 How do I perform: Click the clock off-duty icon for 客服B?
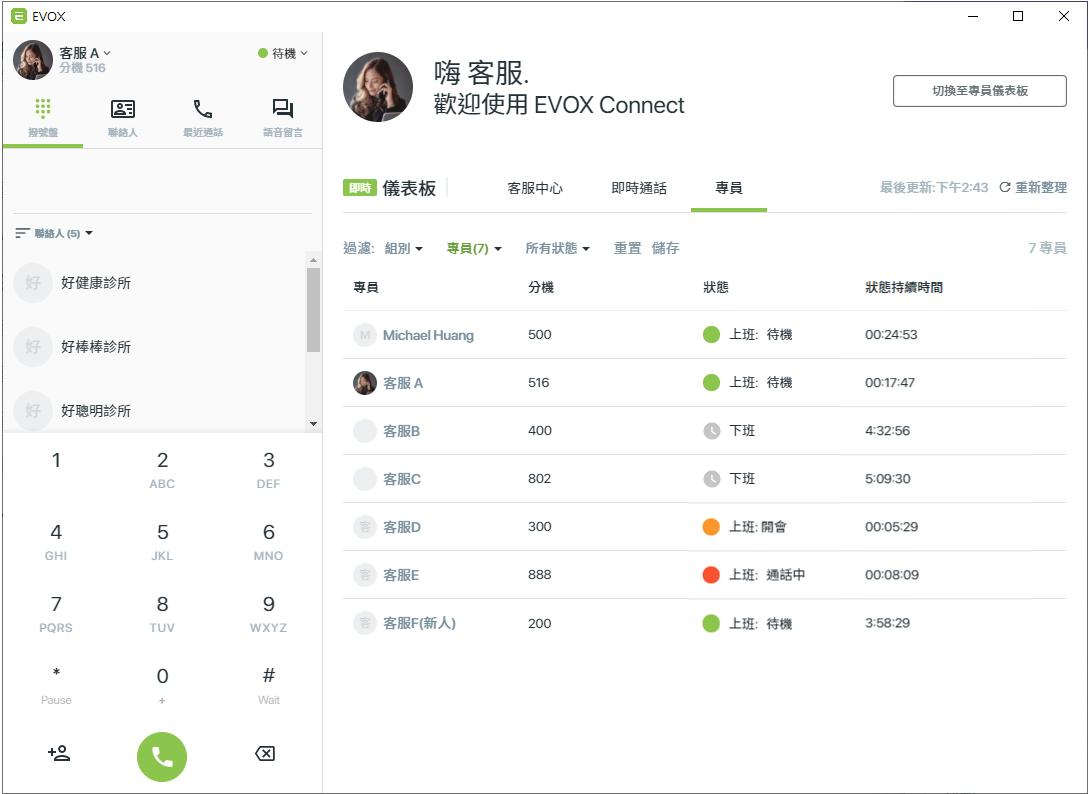711,431
